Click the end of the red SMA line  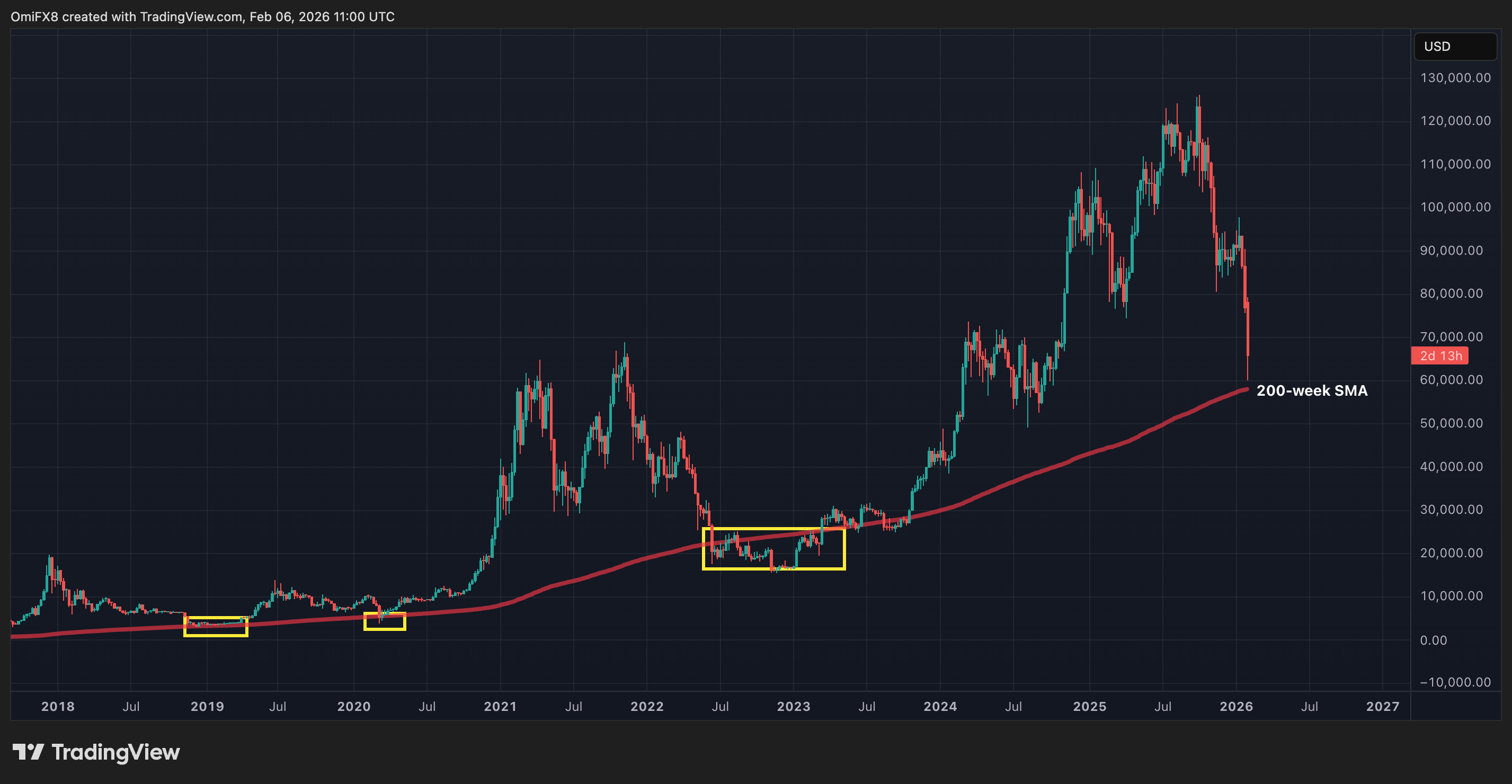point(1246,389)
